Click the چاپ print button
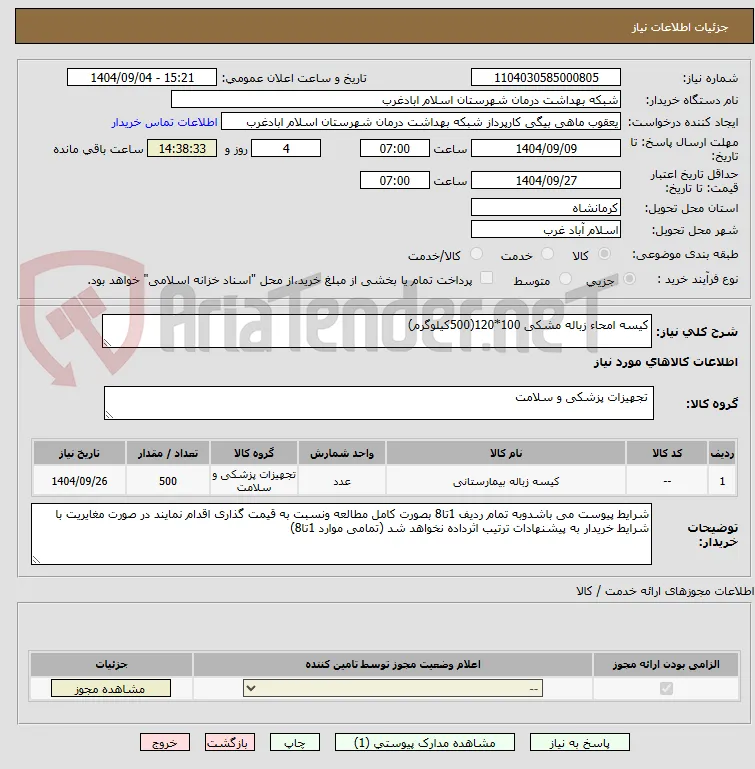This screenshot has width=755, height=769. pyautogui.click(x=295, y=743)
